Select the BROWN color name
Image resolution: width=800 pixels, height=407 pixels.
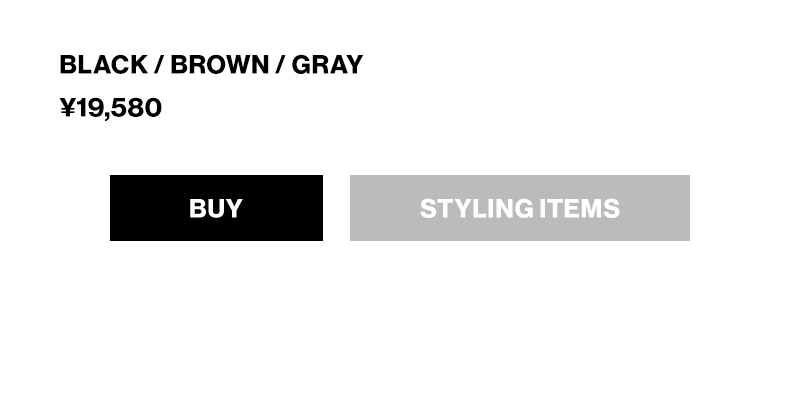[x=219, y=65]
